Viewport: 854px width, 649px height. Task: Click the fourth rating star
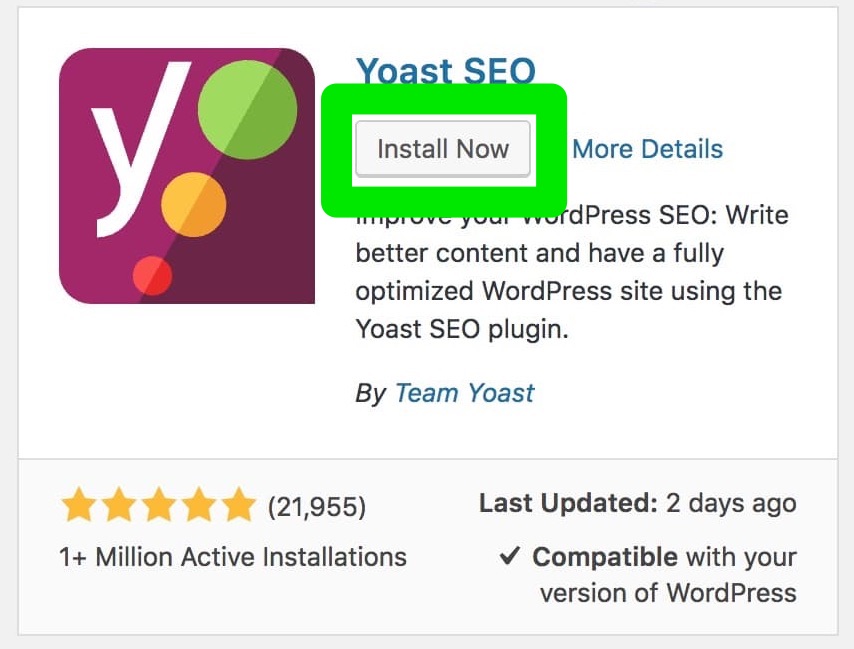coord(199,506)
